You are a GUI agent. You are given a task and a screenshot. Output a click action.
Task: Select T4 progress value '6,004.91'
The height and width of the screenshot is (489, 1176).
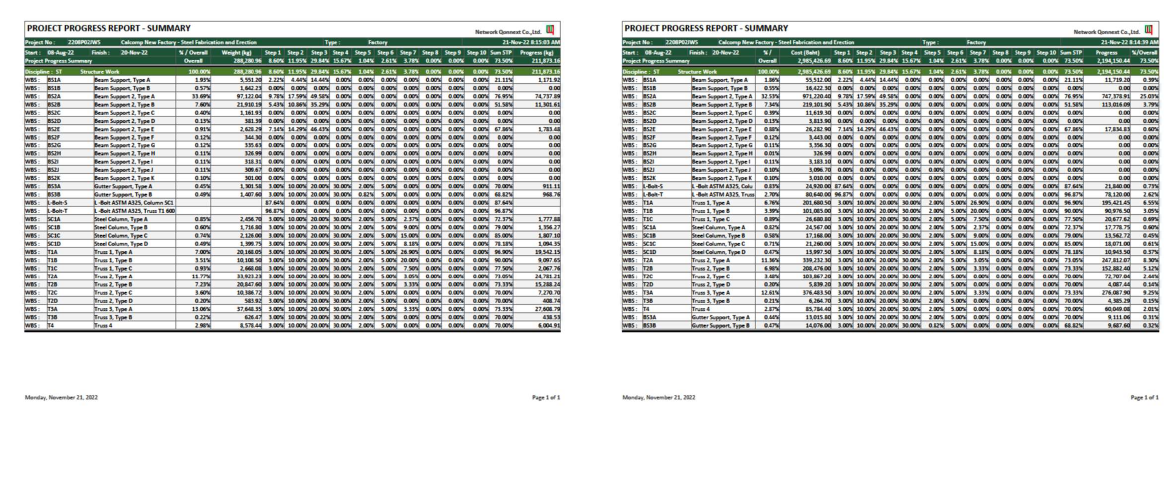point(549,326)
